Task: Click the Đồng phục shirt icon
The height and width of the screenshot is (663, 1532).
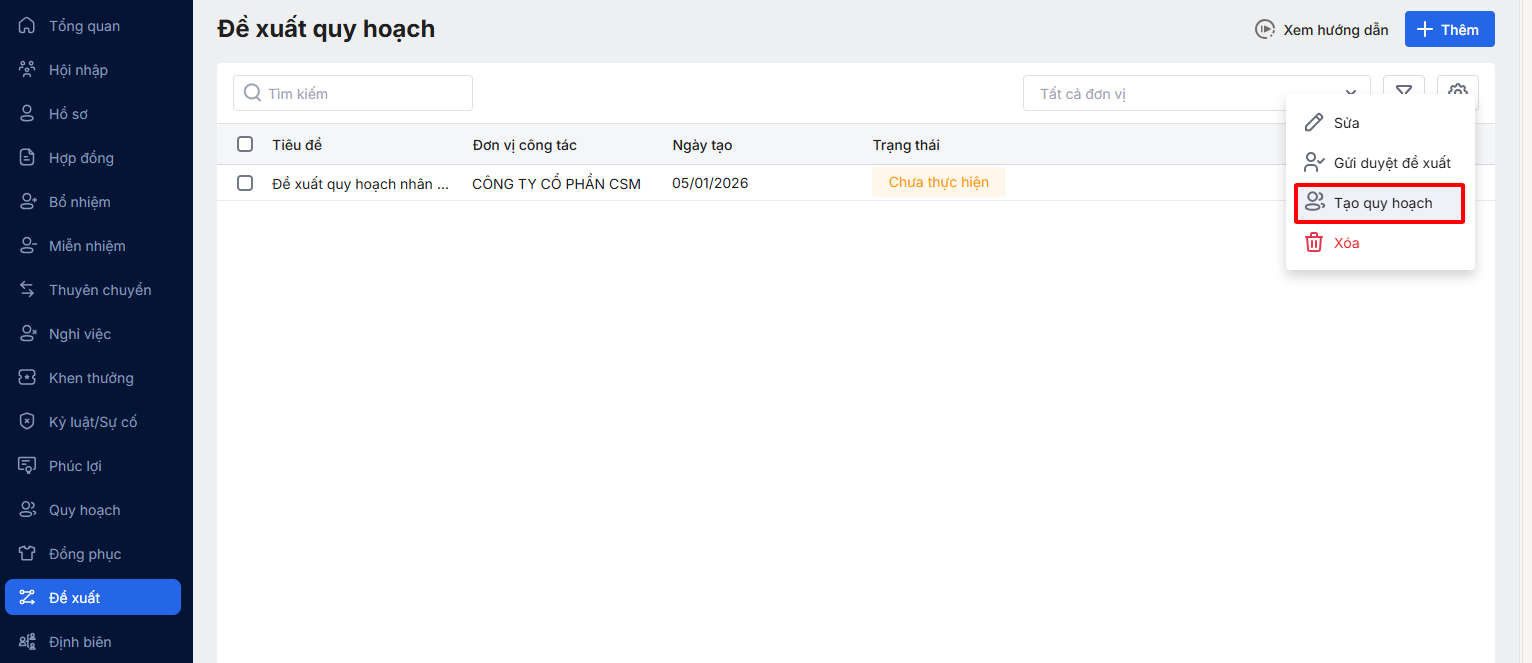Action: [x=28, y=554]
